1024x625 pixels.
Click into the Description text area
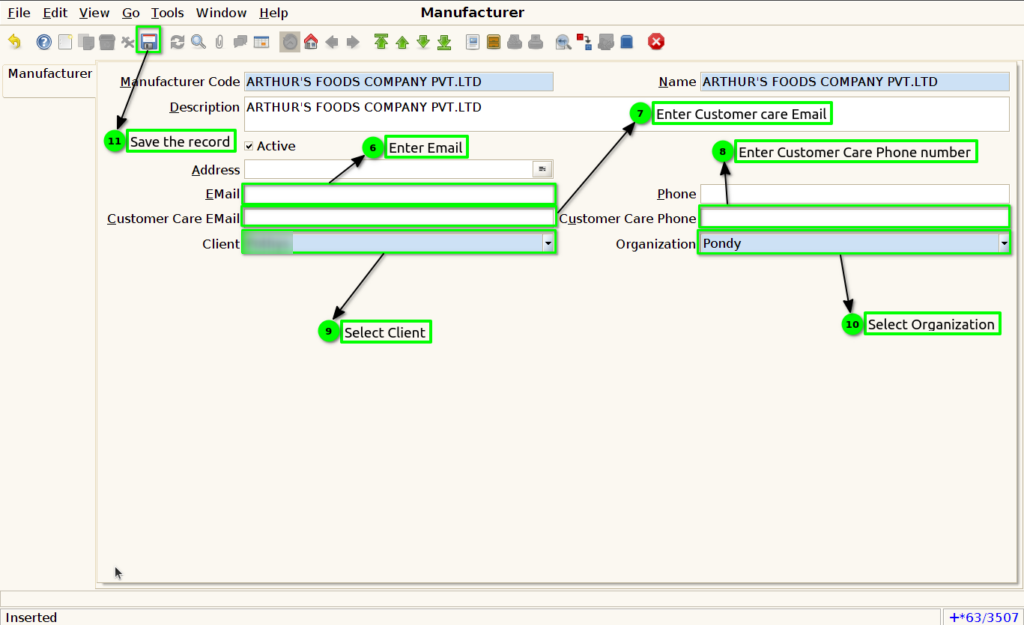[626, 114]
